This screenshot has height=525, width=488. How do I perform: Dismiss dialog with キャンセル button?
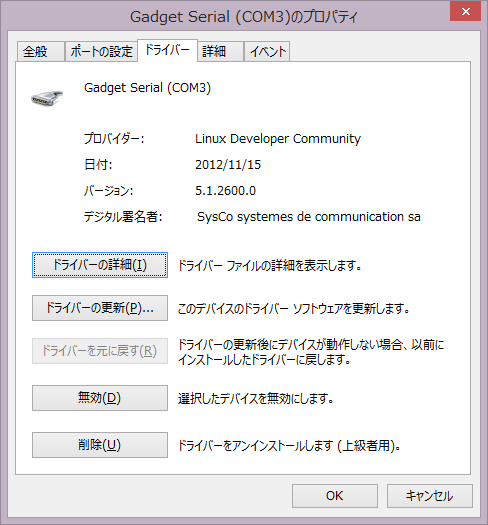click(x=430, y=496)
